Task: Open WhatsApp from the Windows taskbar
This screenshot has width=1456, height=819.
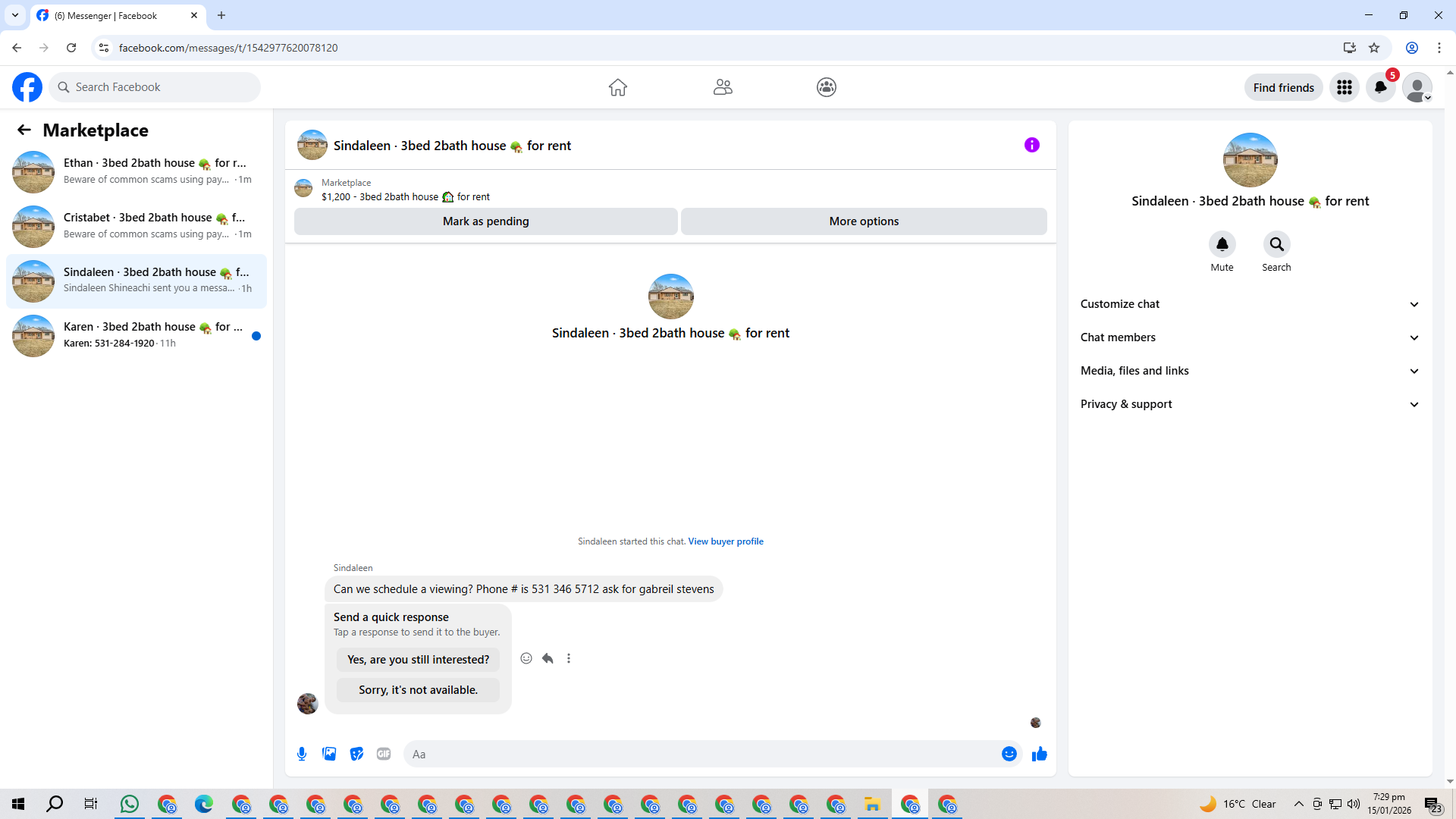Action: point(130,804)
